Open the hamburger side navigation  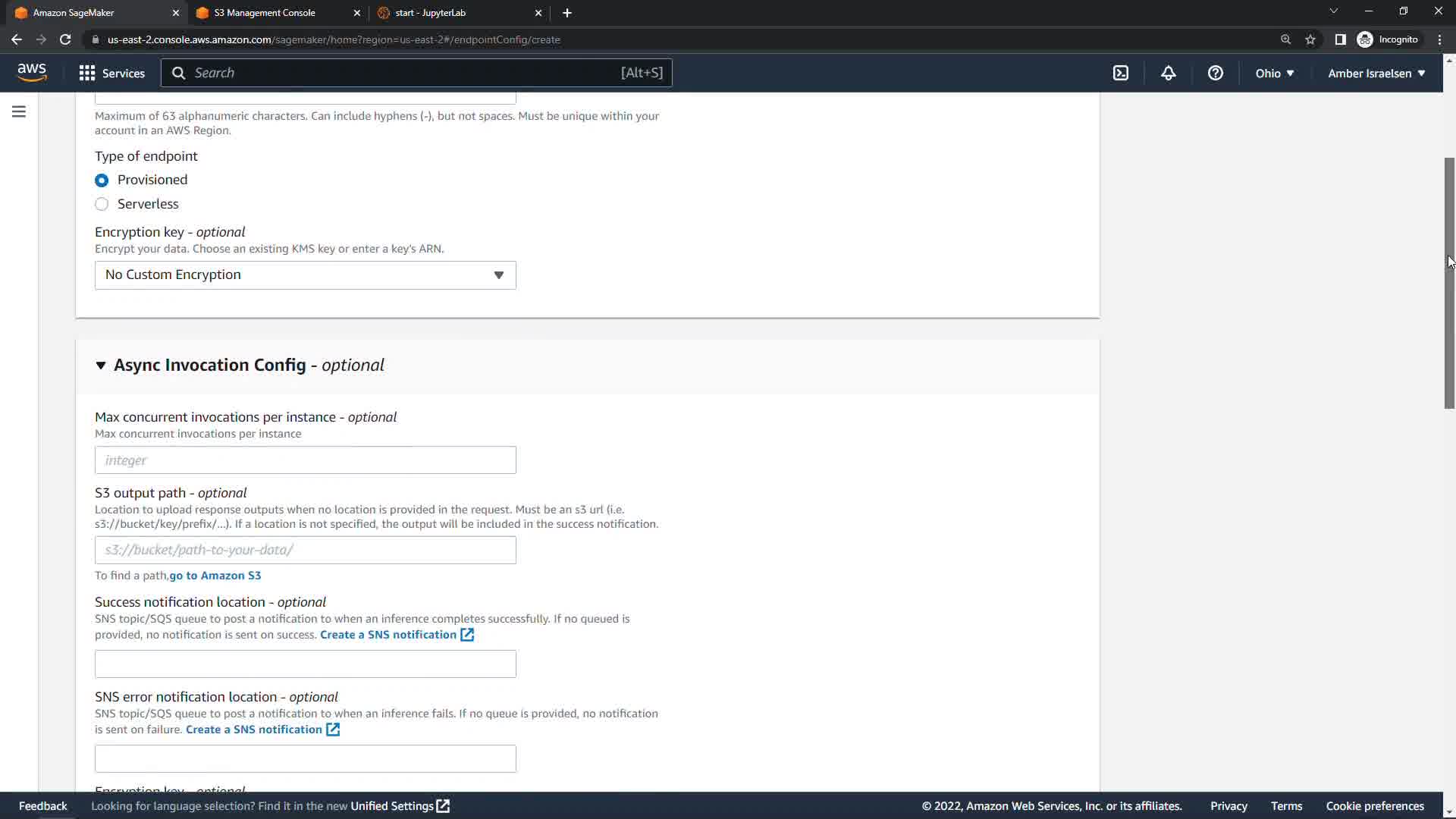pyautogui.click(x=19, y=111)
